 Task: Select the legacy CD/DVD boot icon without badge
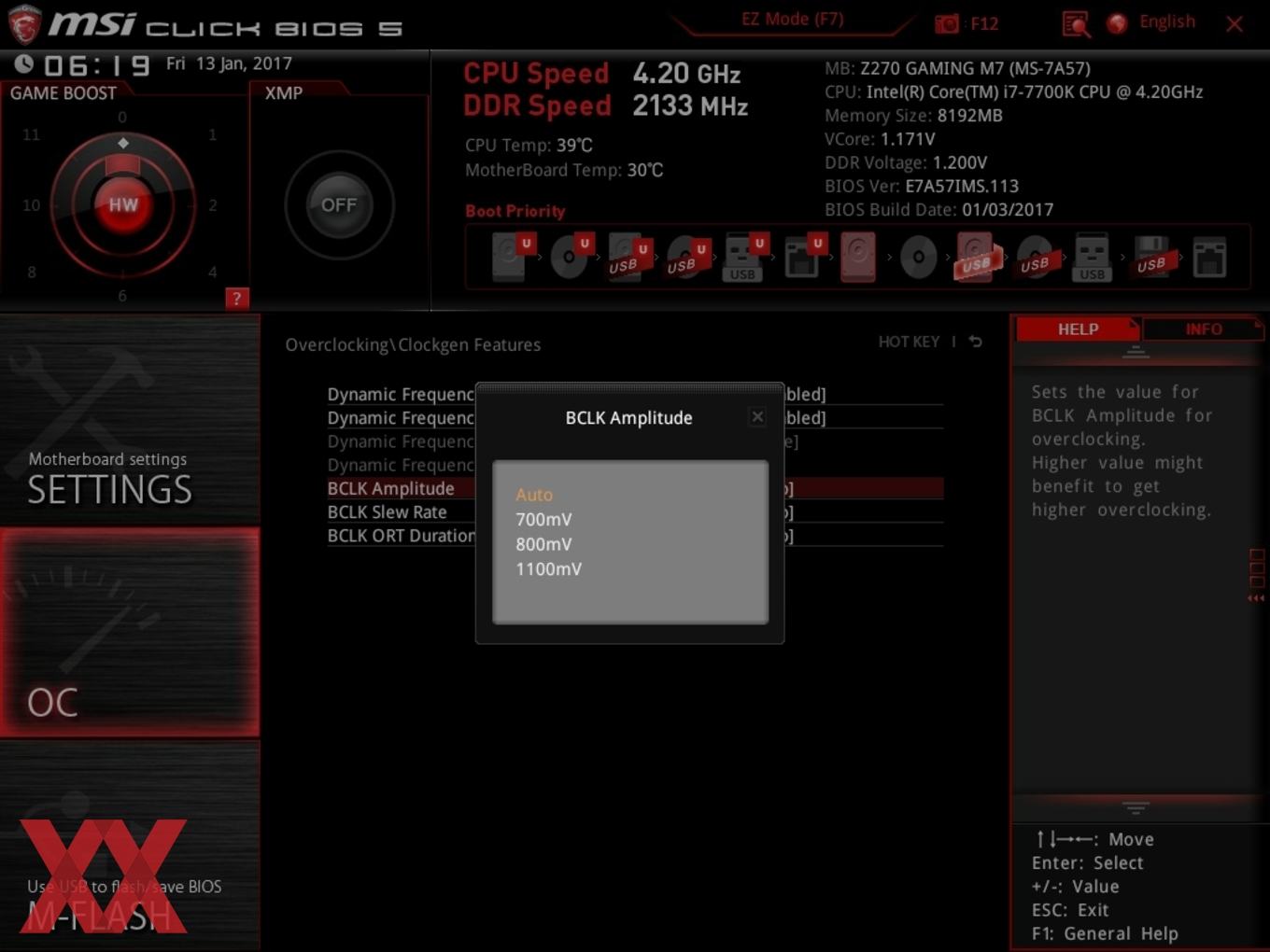click(918, 256)
